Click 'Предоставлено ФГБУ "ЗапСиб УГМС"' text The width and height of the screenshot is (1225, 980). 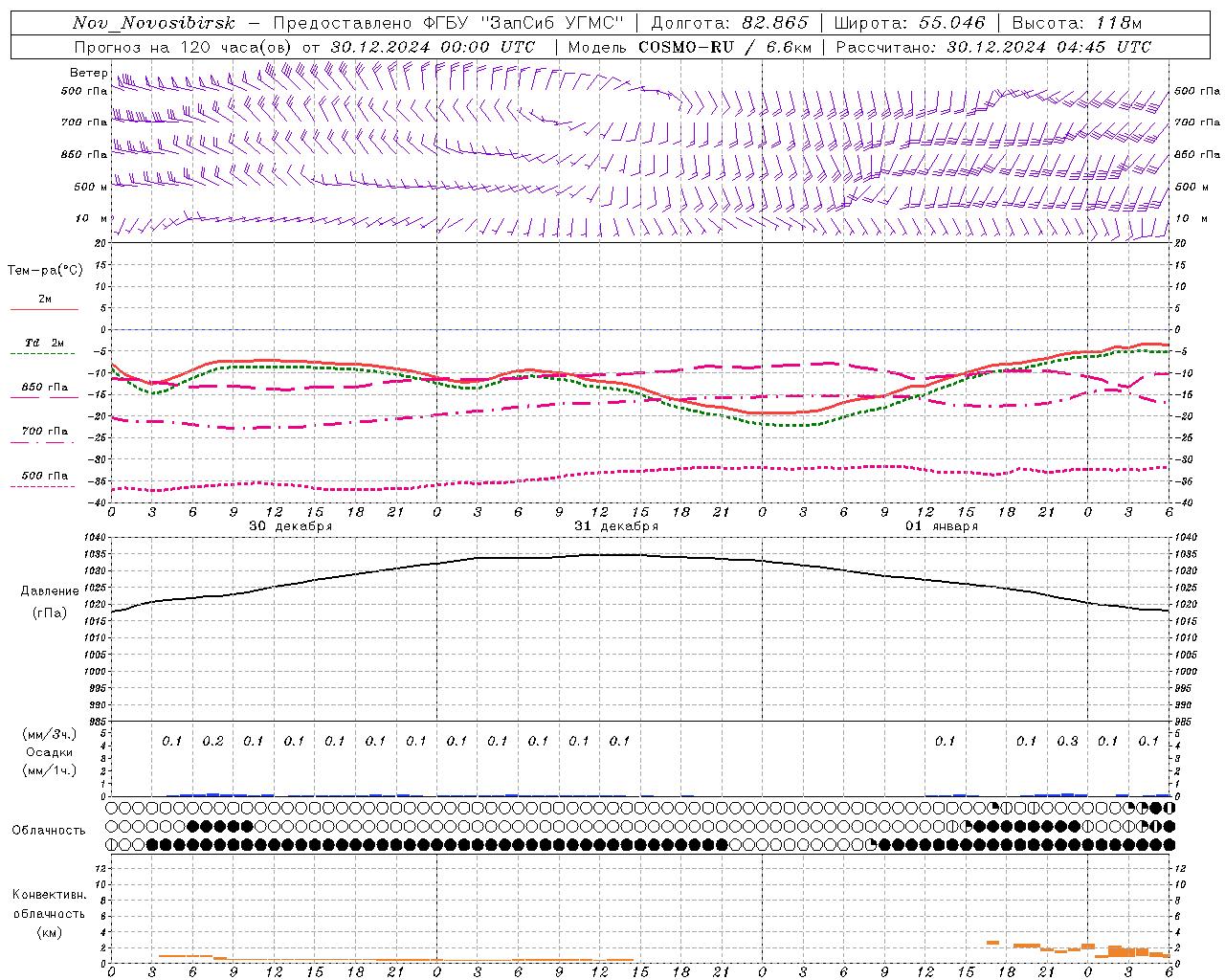point(448,23)
